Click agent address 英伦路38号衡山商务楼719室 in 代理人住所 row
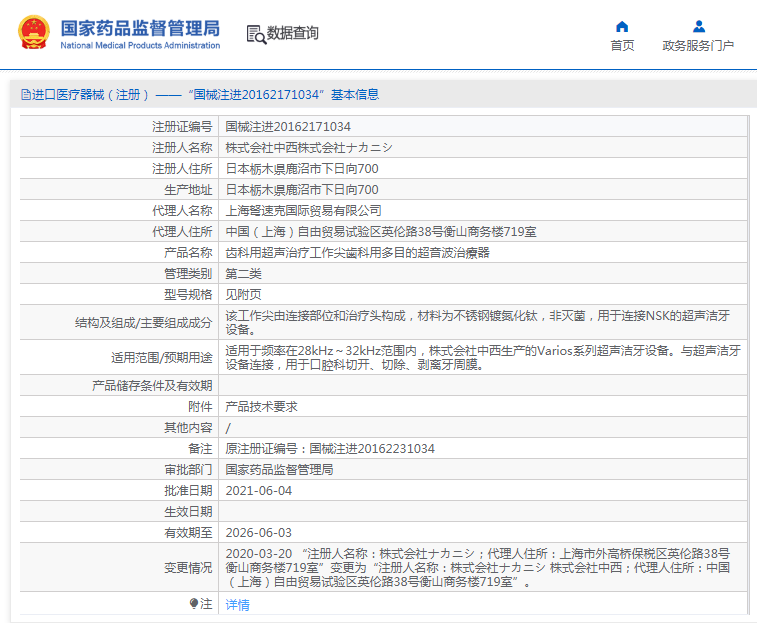This screenshot has width=757, height=623. click(x=459, y=232)
